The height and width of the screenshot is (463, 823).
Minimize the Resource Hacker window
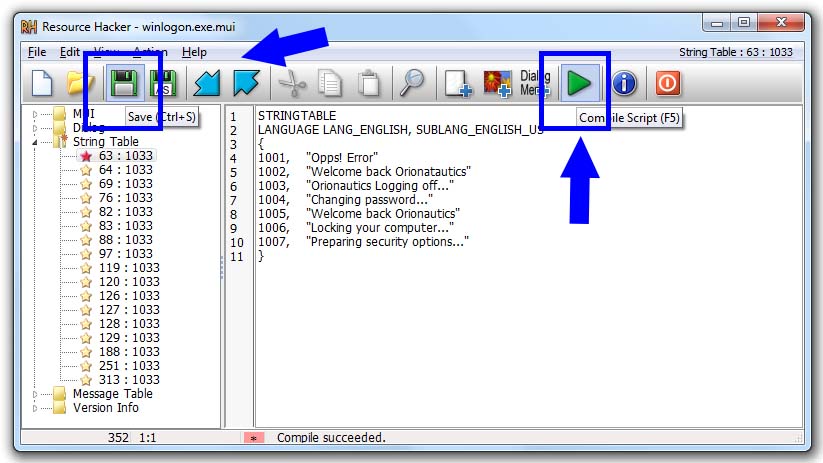click(716, 22)
